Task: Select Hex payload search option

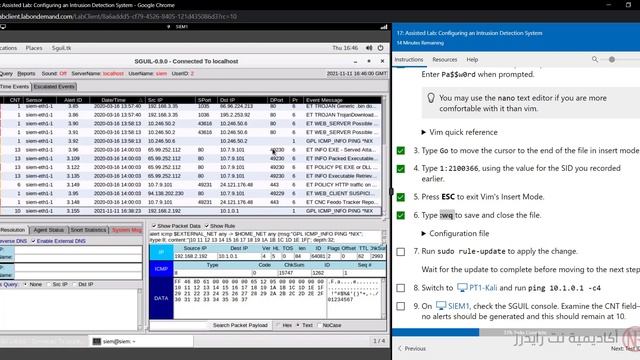Action: pos(278,325)
